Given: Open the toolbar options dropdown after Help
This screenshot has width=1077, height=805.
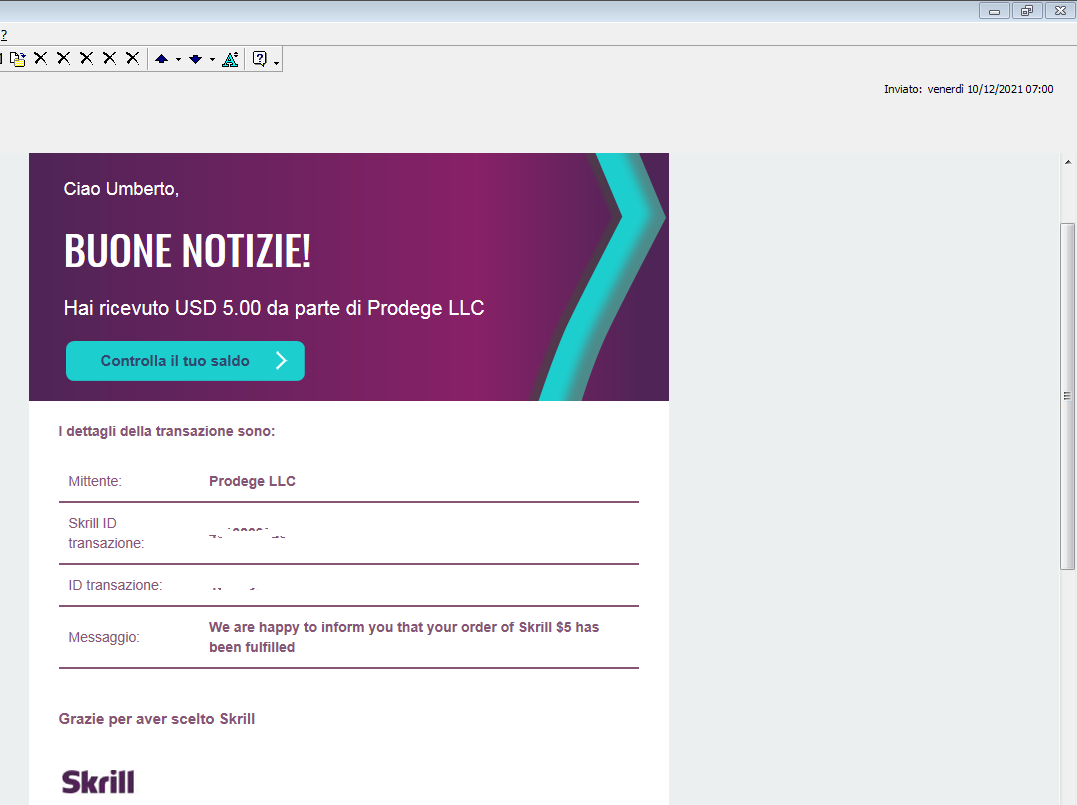Looking at the screenshot, I should (x=276, y=63).
